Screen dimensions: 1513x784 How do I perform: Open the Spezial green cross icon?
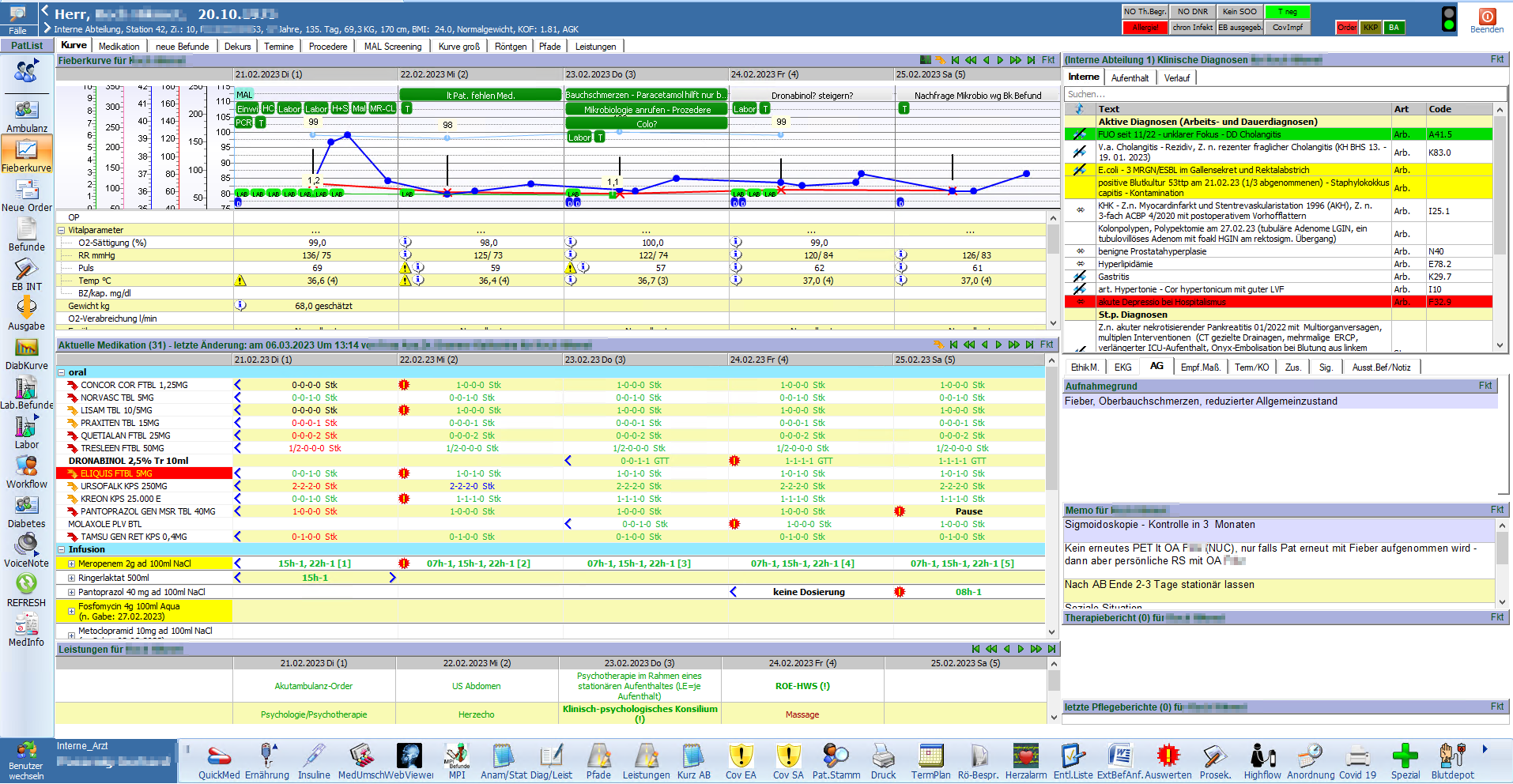coord(1405,762)
